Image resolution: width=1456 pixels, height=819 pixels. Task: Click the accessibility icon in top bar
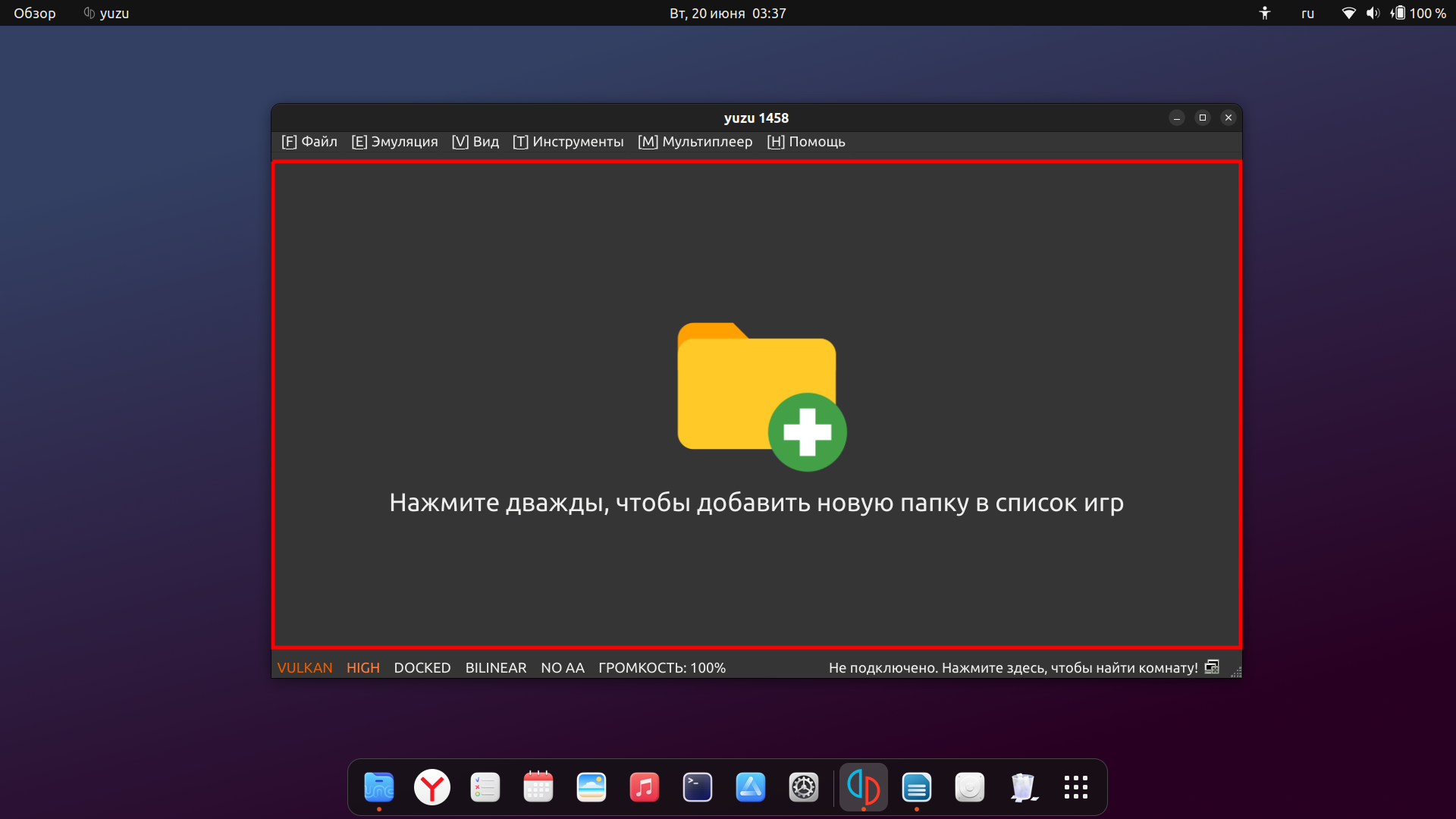tap(1264, 13)
